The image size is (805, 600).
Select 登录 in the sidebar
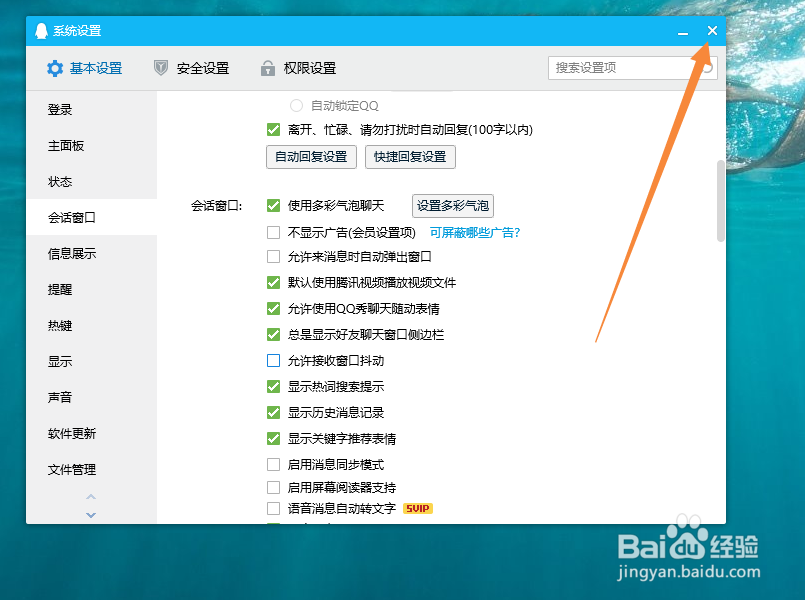(91, 109)
